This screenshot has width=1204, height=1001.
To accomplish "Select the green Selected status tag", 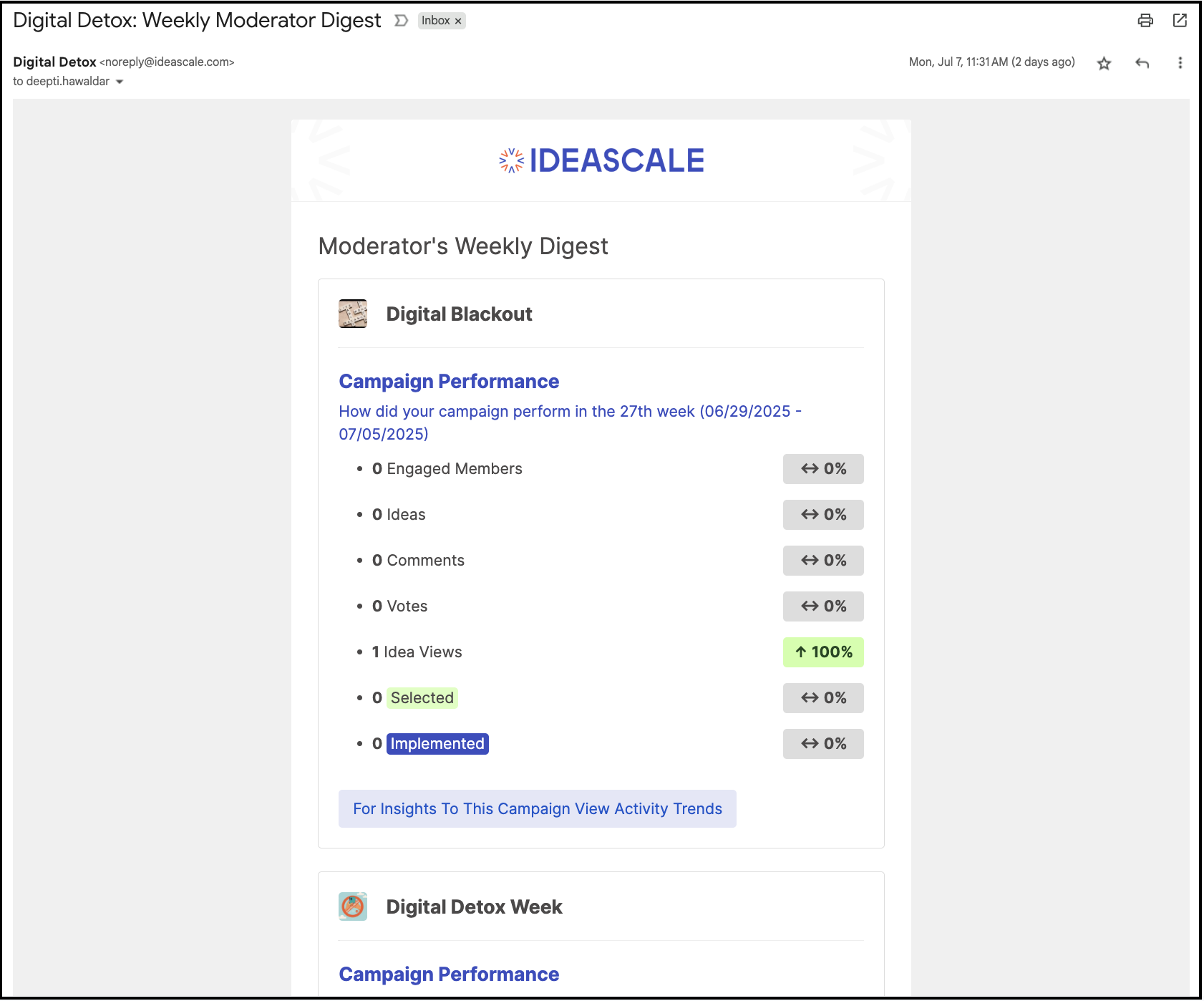I will click(x=422, y=698).
